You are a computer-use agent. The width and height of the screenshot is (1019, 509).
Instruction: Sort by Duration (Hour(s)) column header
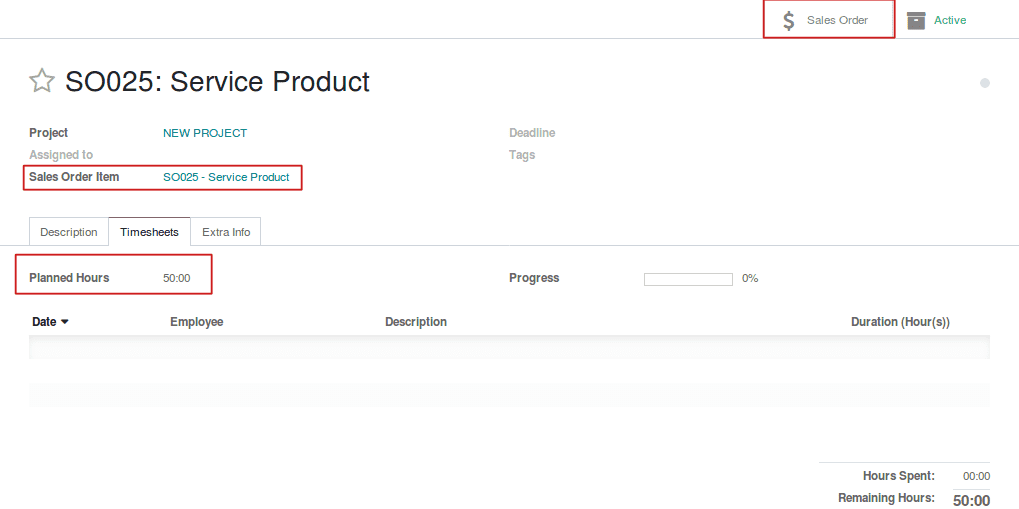[901, 322]
